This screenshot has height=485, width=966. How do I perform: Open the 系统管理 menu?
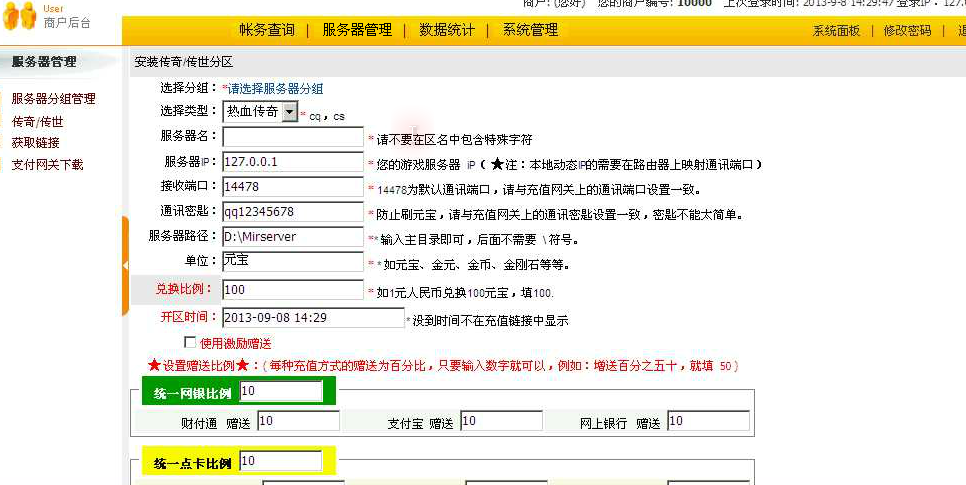(x=530, y=30)
